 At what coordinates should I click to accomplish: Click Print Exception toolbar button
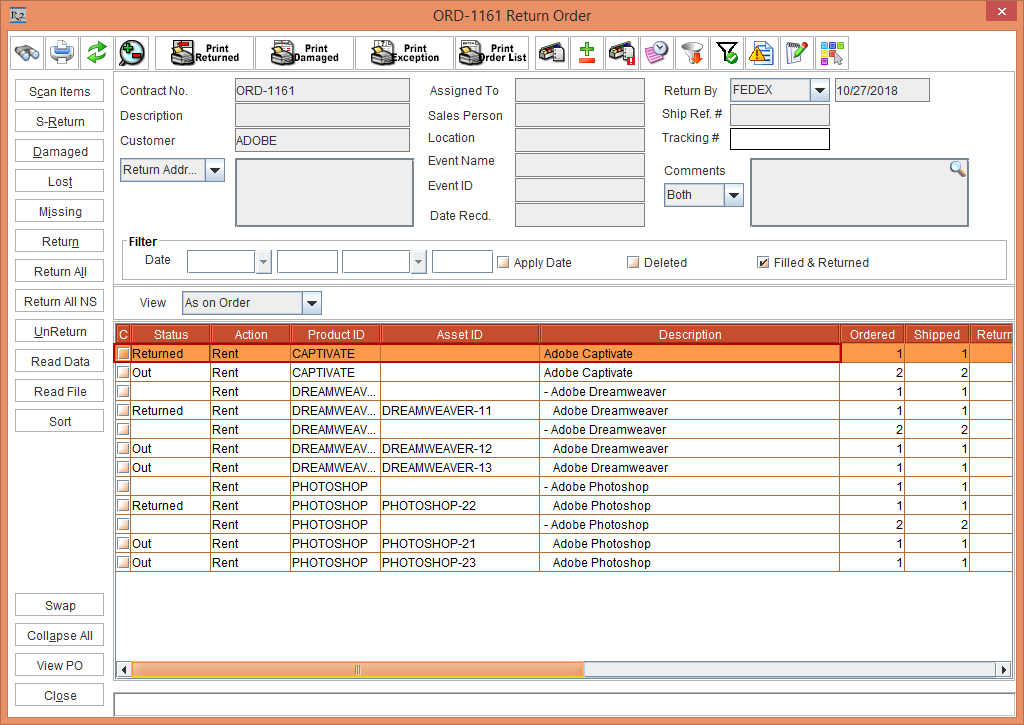pyautogui.click(x=405, y=52)
